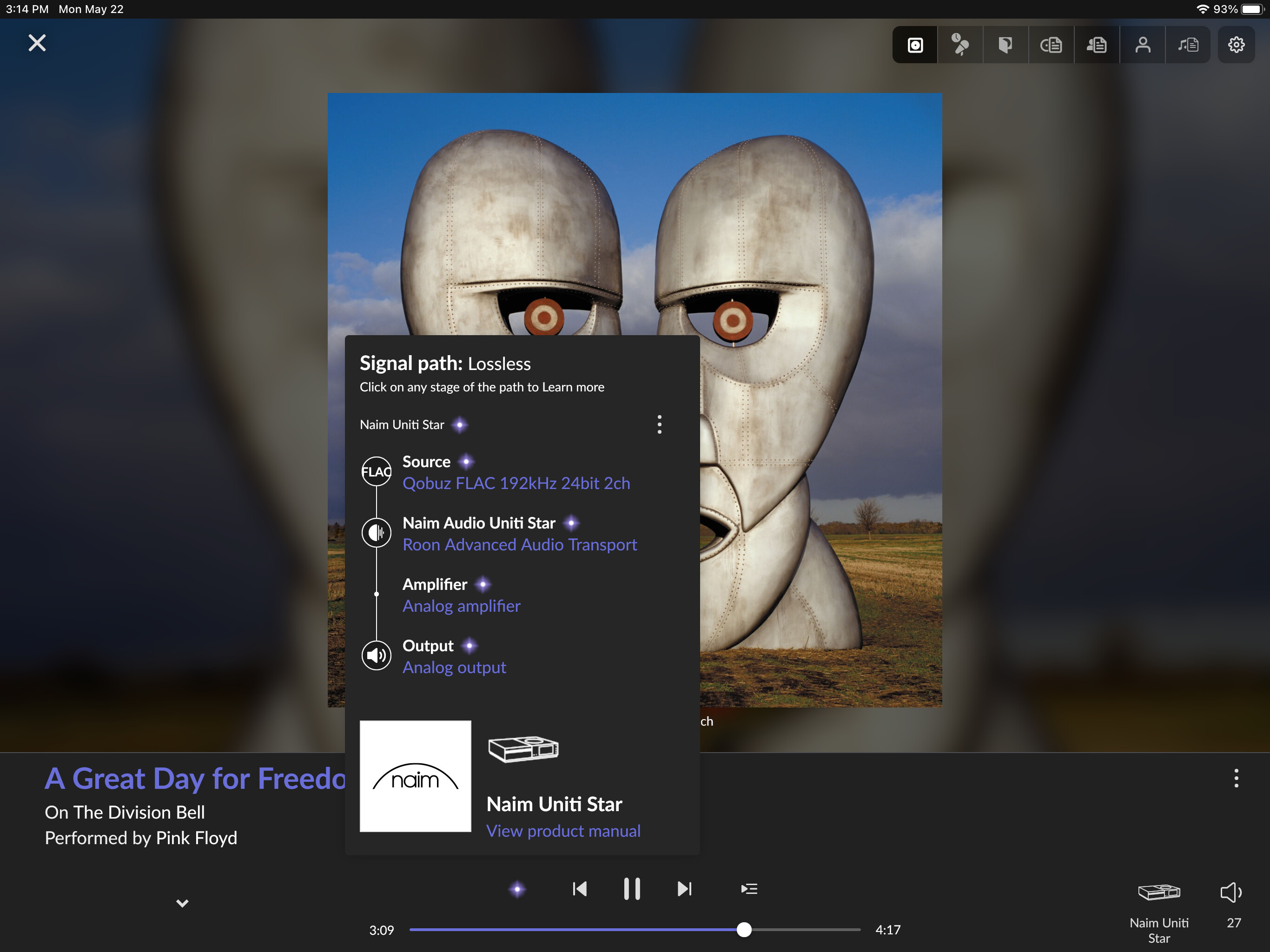Click the Wi-Fi status icon
Viewport: 1270px width, 952px height.
coord(1202,9)
